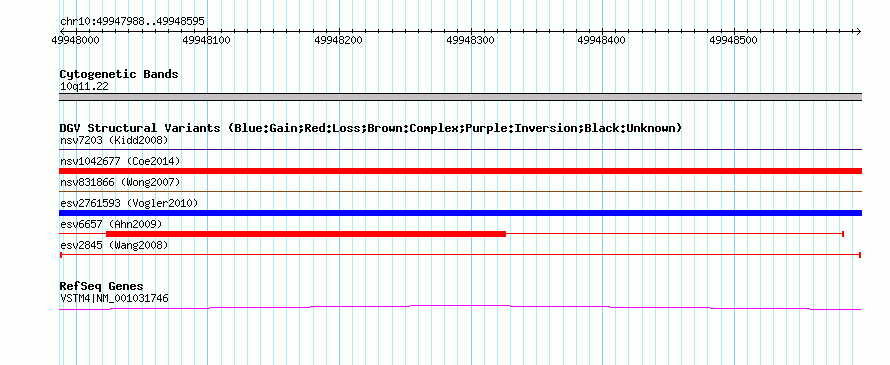This screenshot has height=365, width=890.
Task: Click the thick red nsv1042677 loss bar
Action: click(x=460, y=171)
